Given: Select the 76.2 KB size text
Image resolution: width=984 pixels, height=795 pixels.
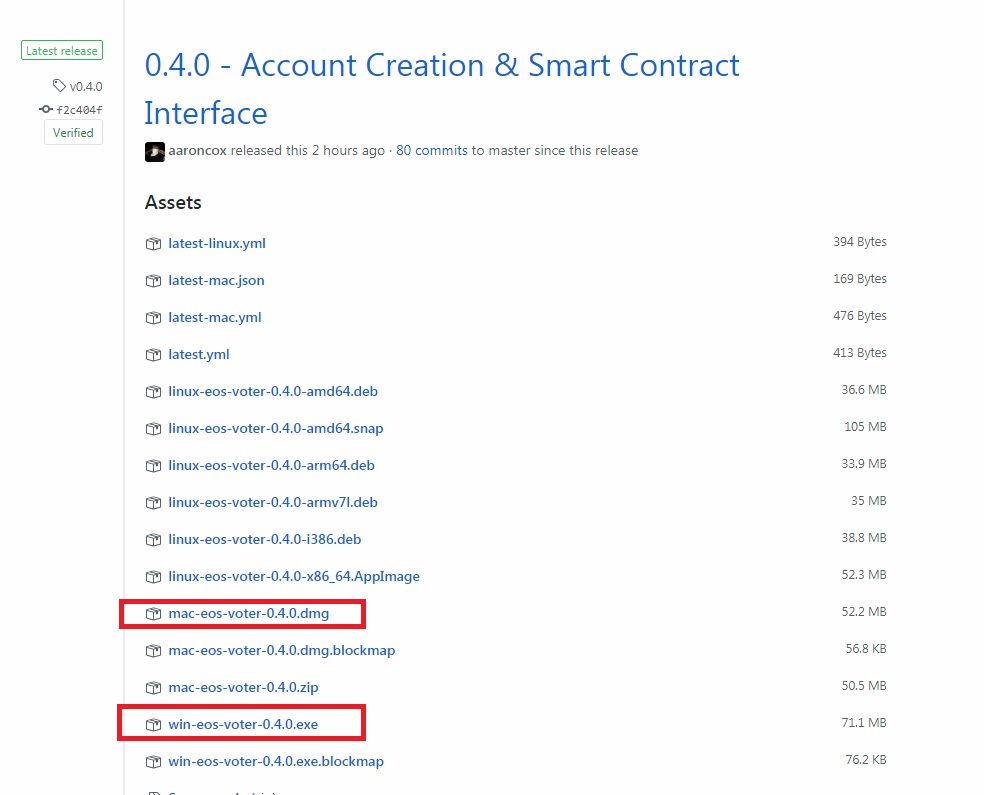Looking at the screenshot, I should click(x=866, y=760).
